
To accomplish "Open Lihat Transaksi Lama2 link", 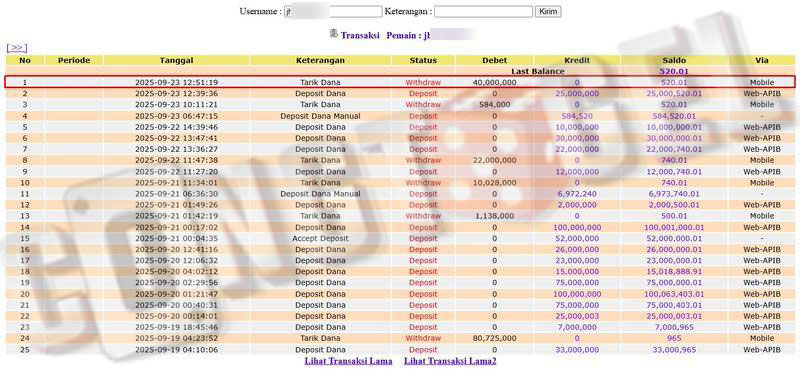I will coord(450,361).
